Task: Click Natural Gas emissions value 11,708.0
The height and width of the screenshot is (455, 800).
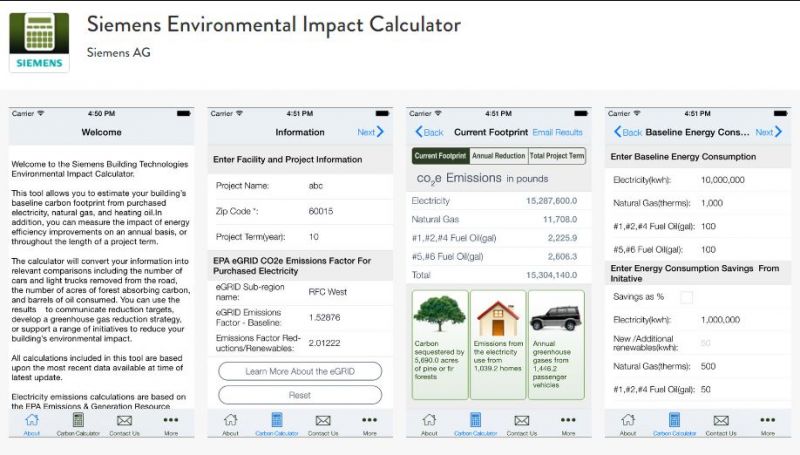Action: [x=560, y=219]
